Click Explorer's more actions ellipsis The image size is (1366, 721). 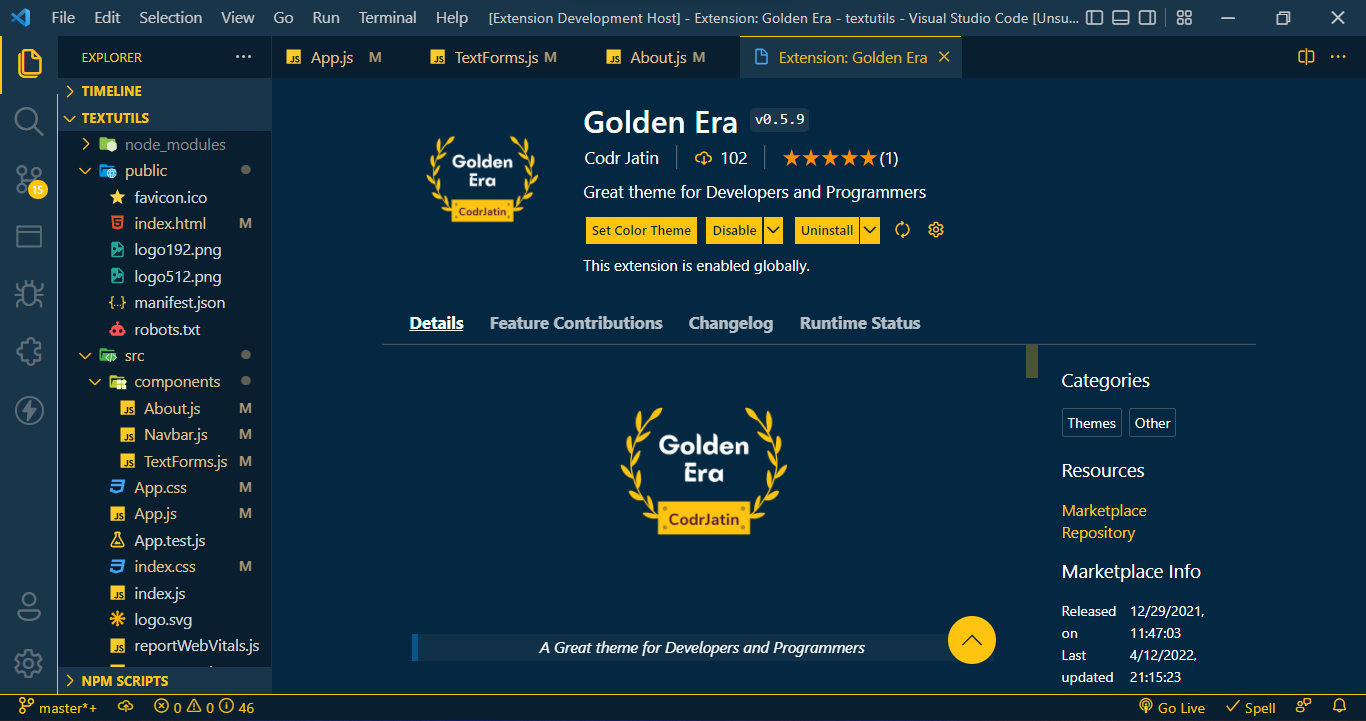pos(243,57)
